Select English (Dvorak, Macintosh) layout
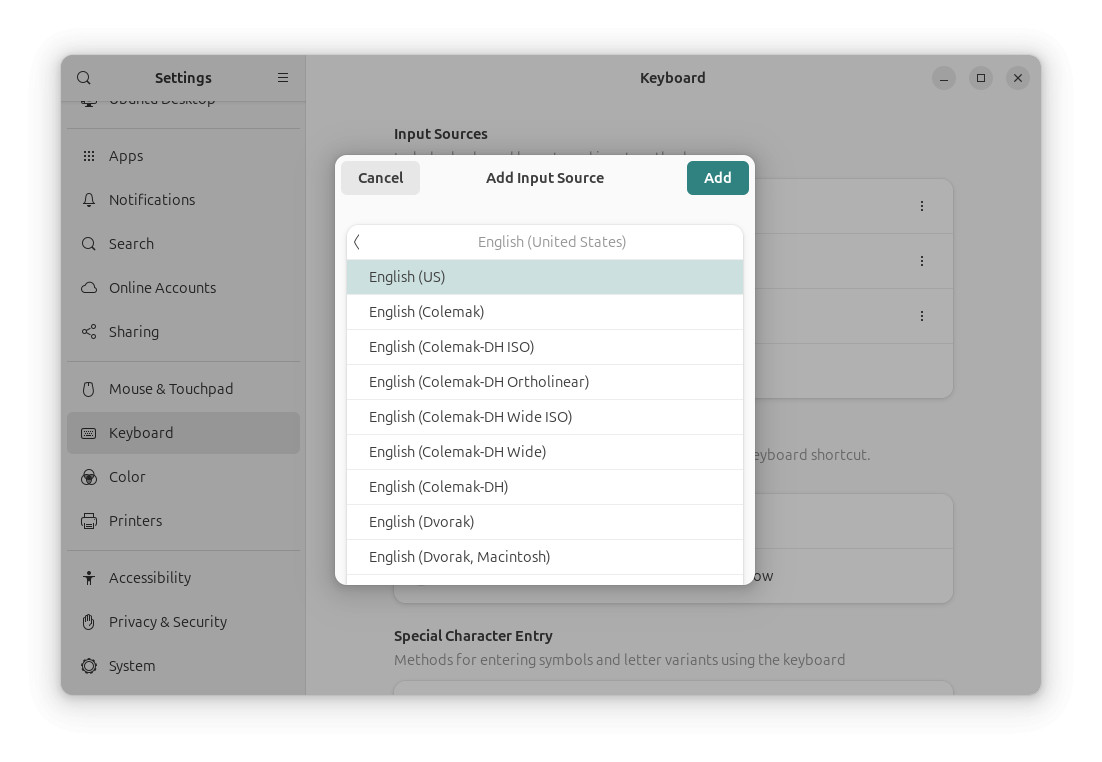This screenshot has height=762, width=1102. [545, 557]
